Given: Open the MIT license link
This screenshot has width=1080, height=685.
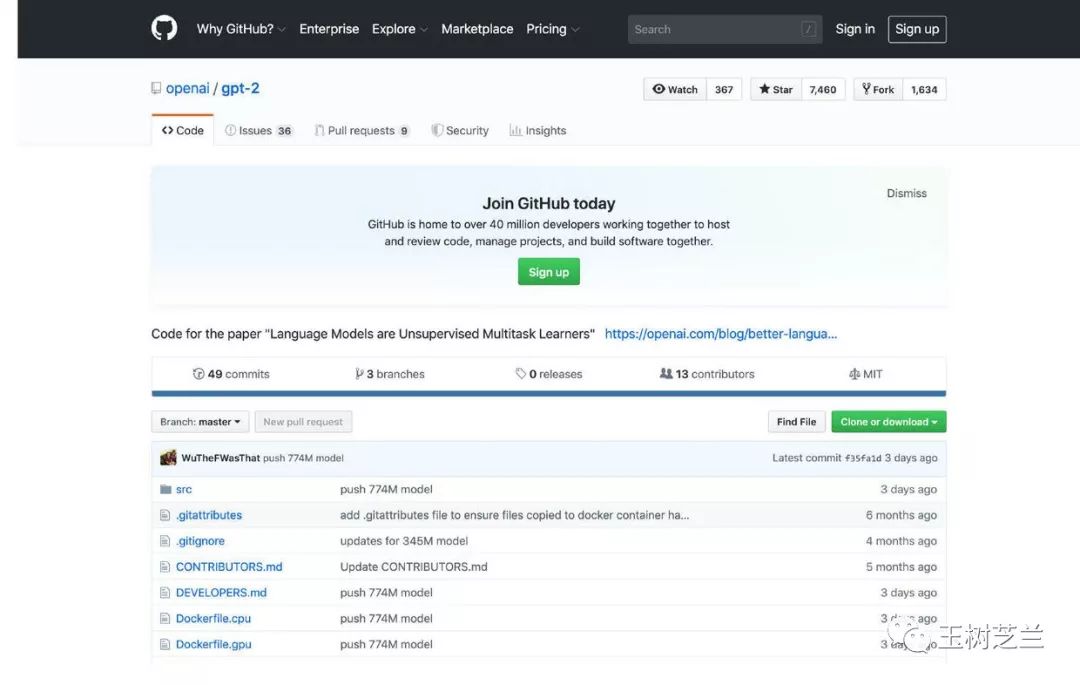Looking at the screenshot, I should tap(866, 374).
